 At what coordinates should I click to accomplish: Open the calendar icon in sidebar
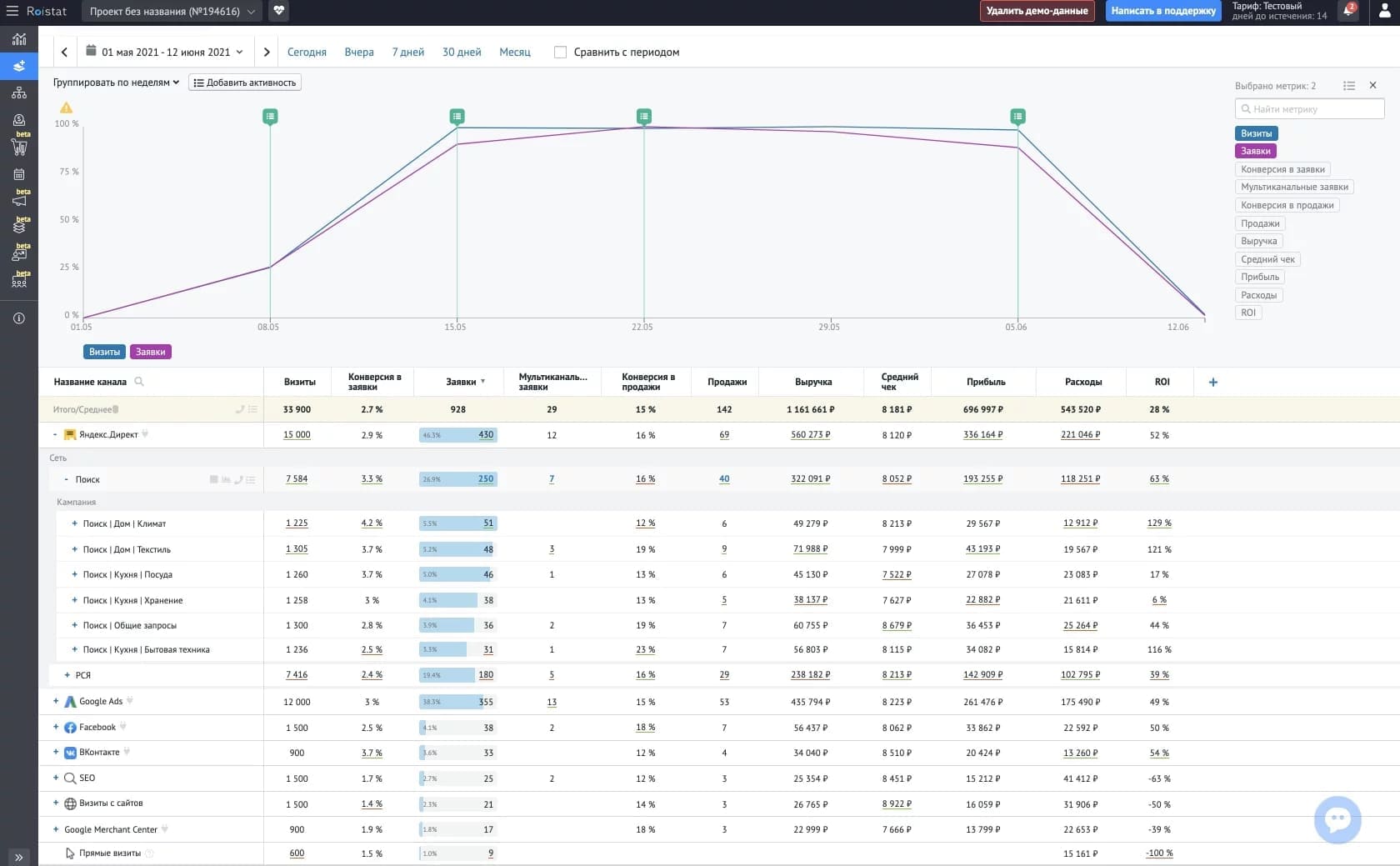click(19, 174)
